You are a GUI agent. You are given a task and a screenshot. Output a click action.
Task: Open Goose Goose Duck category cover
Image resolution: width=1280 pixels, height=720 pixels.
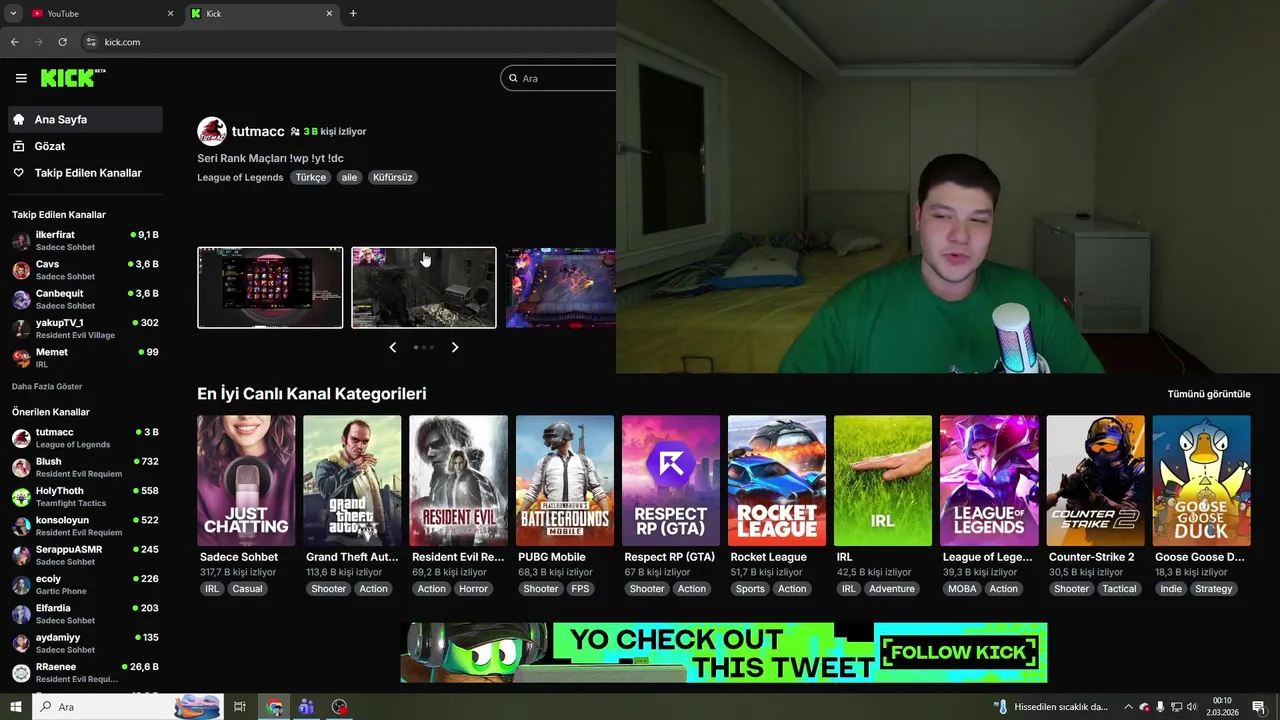click(x=1202, y=480)
